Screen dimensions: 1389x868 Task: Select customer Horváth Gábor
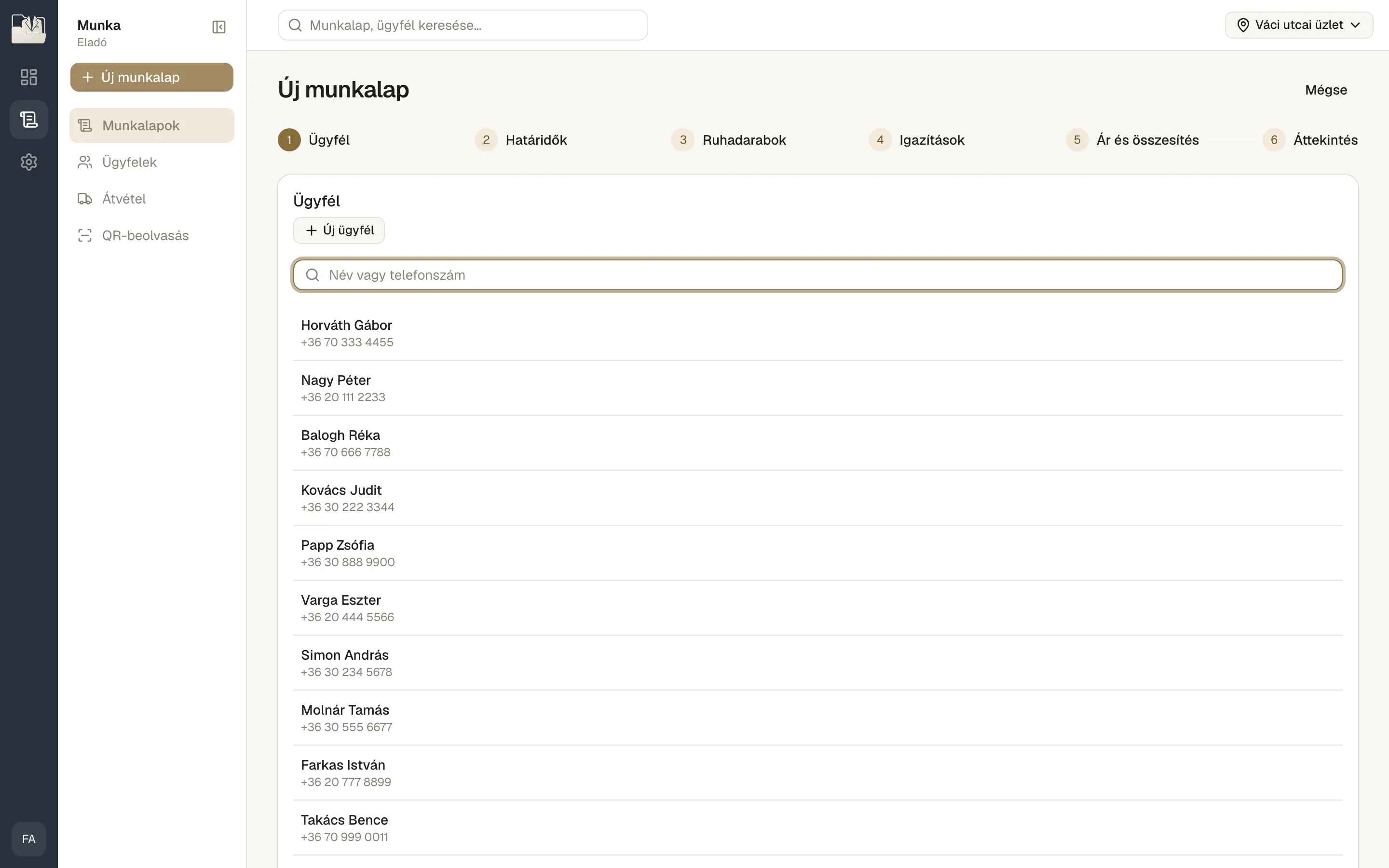click(817, 333)
